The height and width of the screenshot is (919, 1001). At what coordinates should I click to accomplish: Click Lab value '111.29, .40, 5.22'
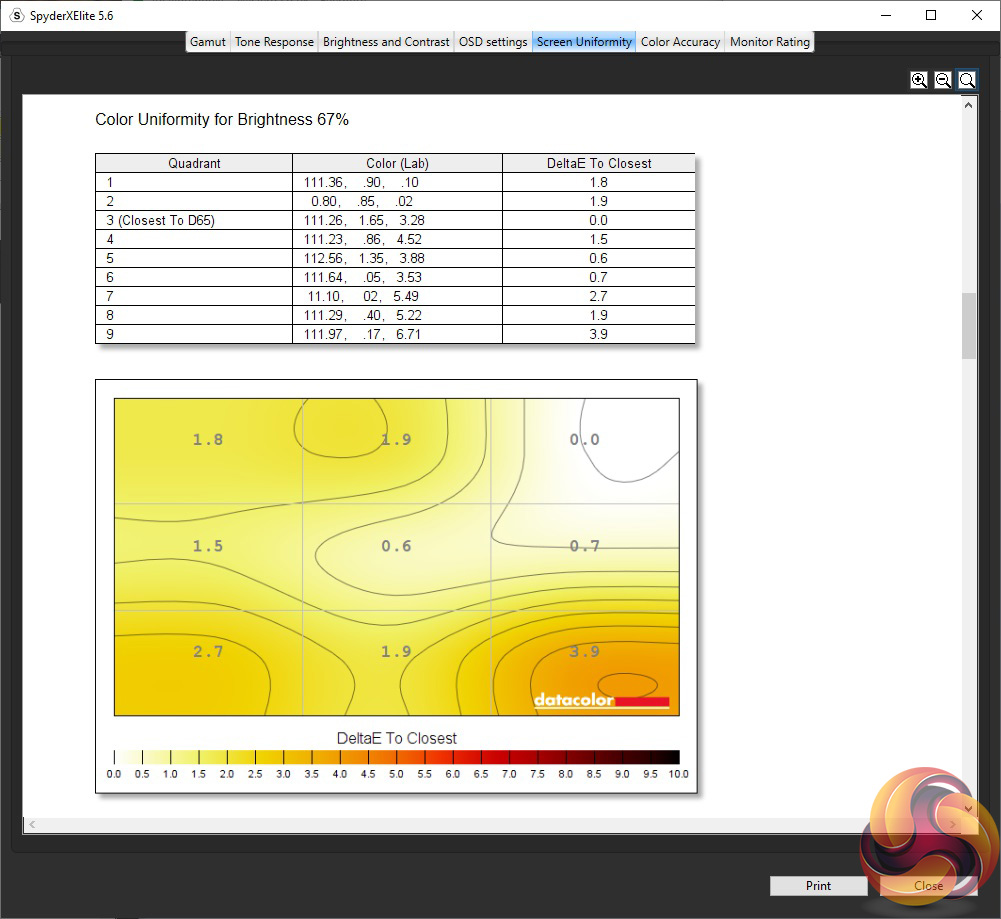tap(363, 315)
